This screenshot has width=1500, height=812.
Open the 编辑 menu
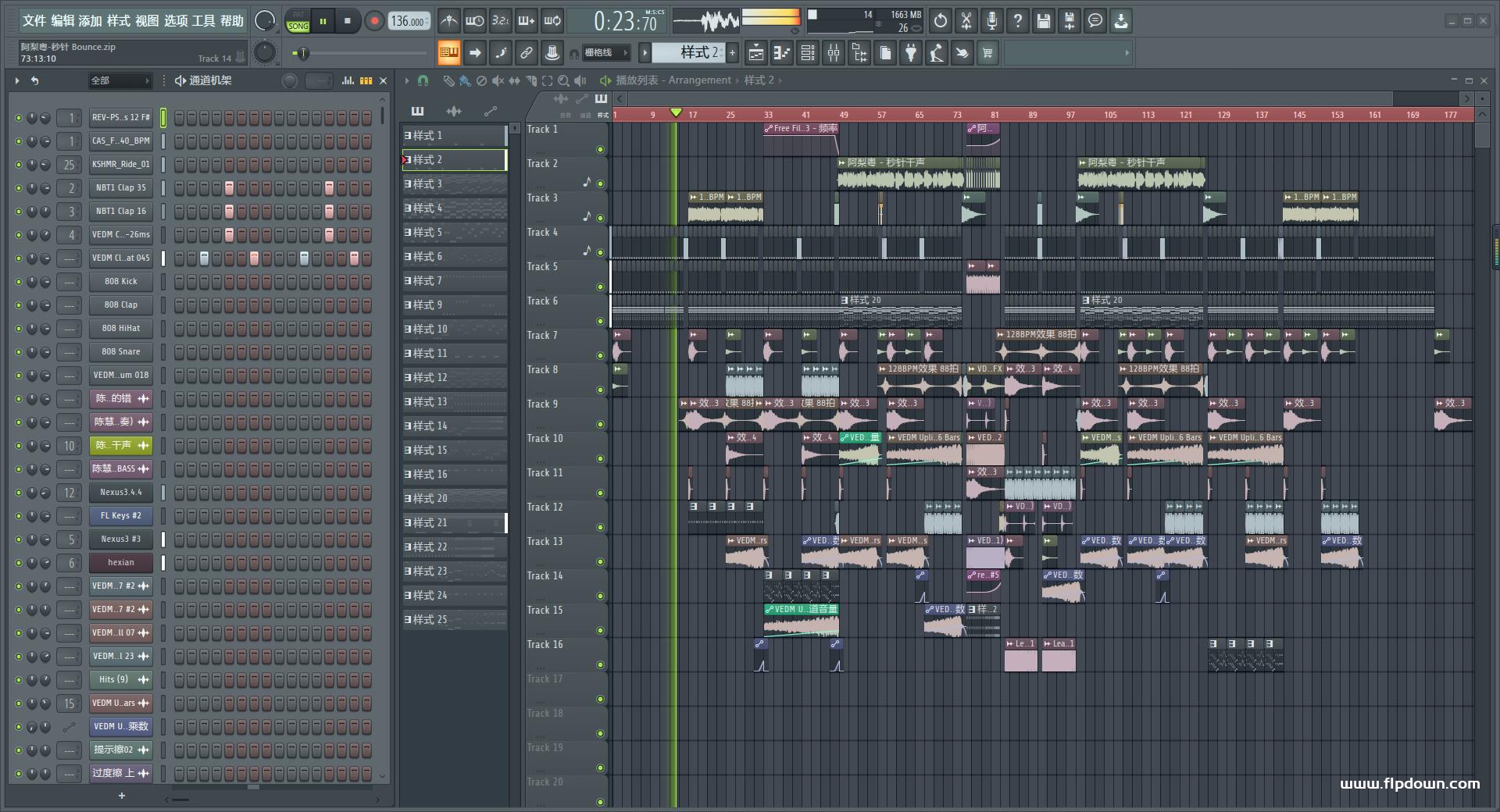62,21
